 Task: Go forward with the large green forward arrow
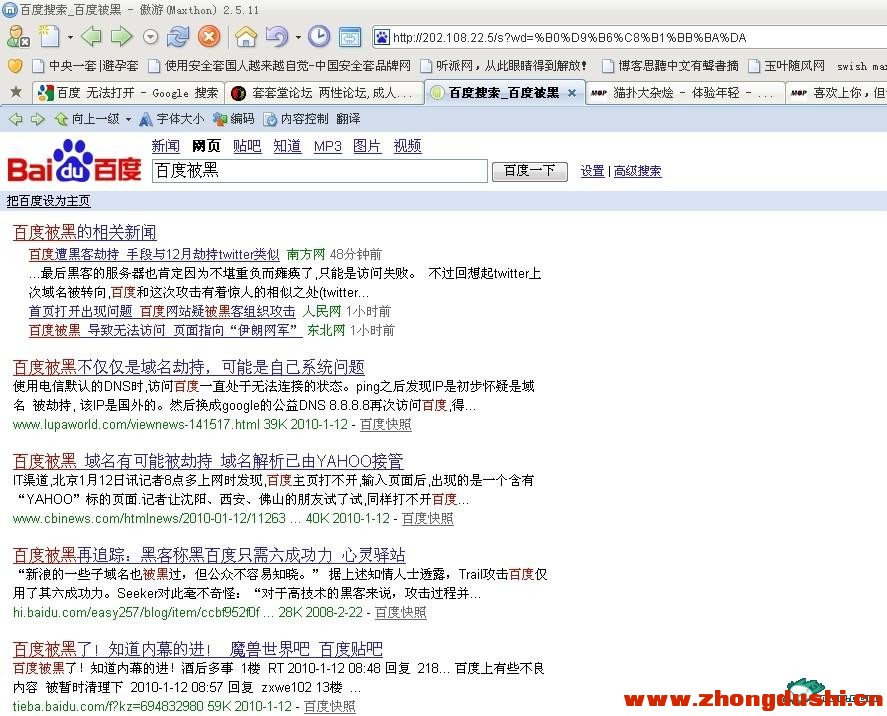tap(121, 37)
